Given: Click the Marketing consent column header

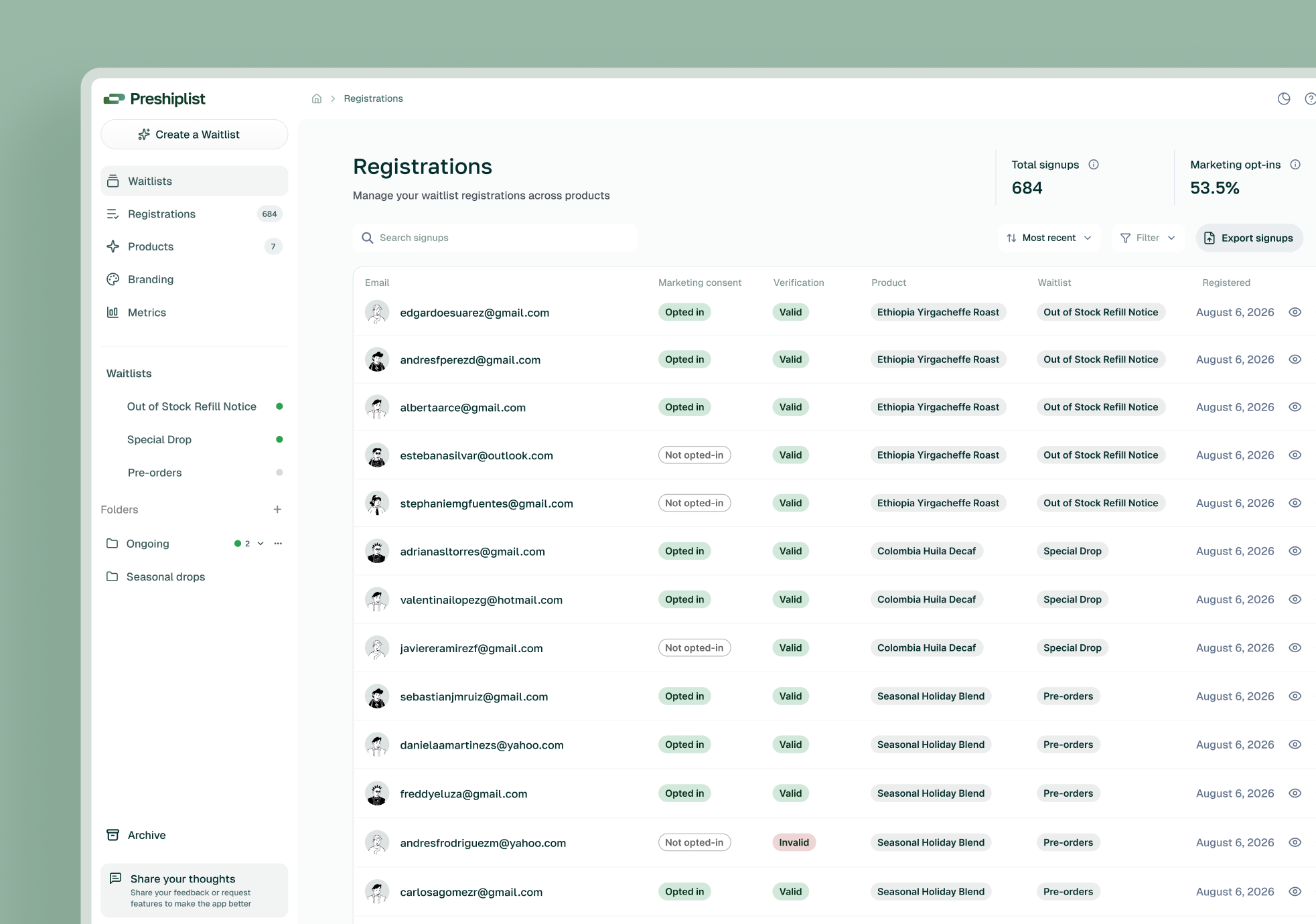Looking at the screenshot, I should click(700, 283).
